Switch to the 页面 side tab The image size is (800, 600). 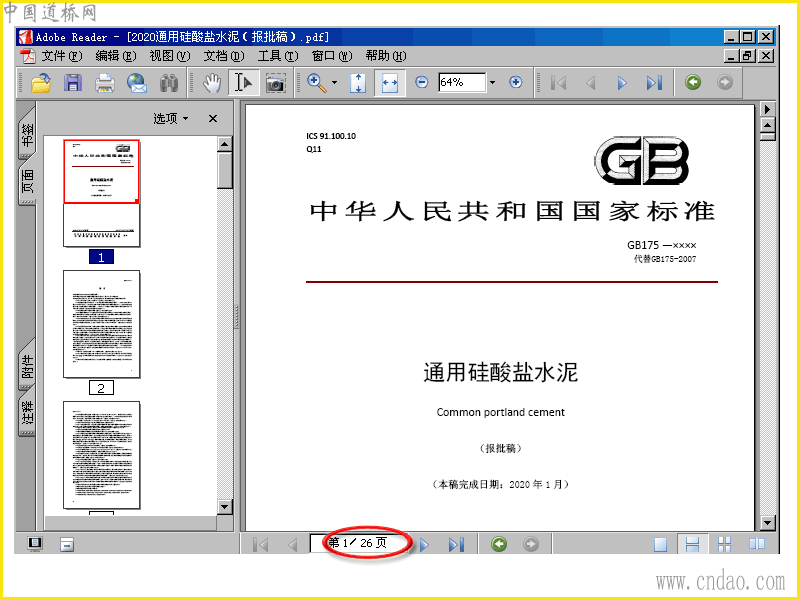(27, 181)
